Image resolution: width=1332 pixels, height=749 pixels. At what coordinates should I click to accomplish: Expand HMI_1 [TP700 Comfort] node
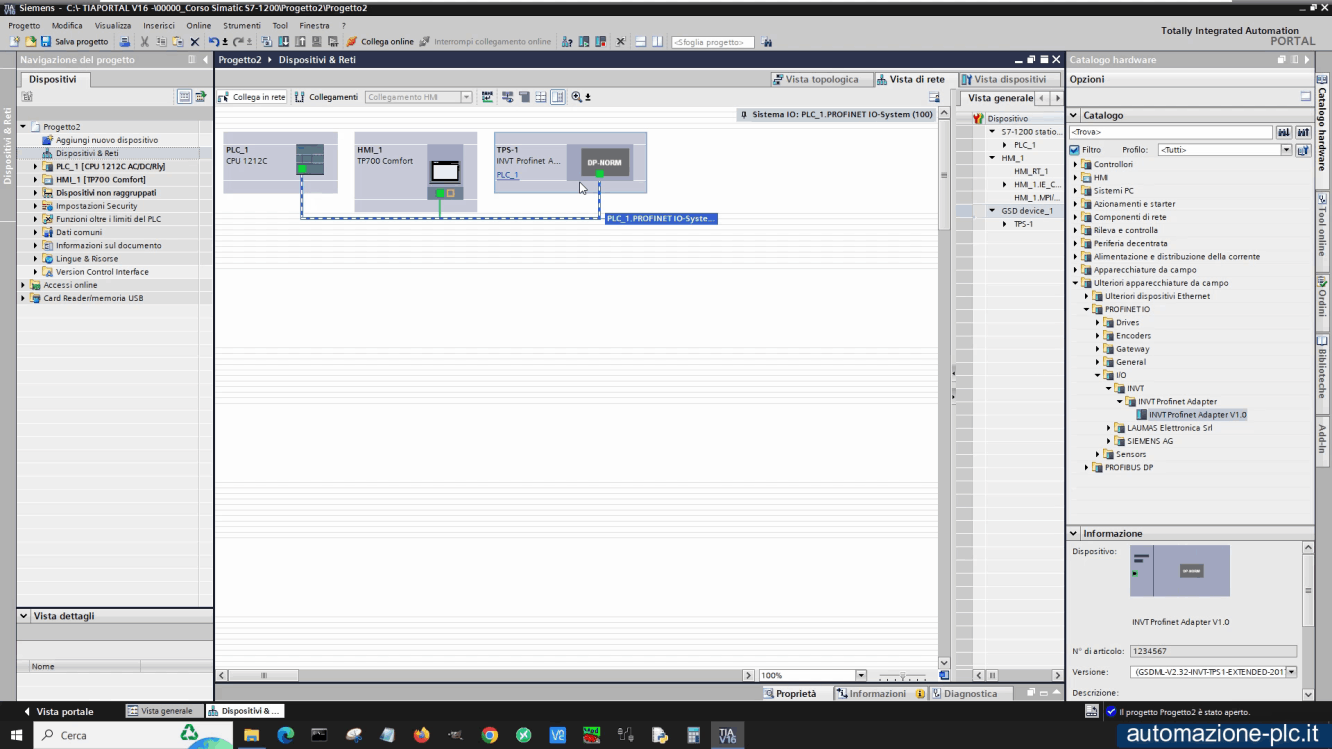point(36,180)
